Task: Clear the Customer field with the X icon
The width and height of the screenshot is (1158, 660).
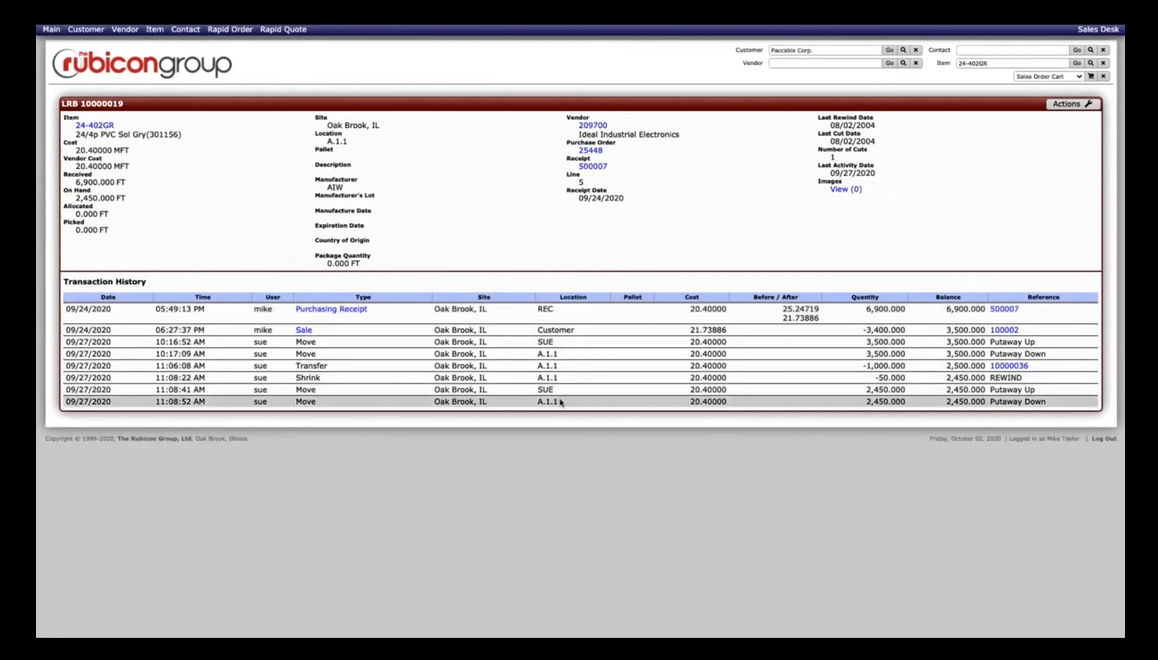Action: pyautogui.click(x=915, y=49)
